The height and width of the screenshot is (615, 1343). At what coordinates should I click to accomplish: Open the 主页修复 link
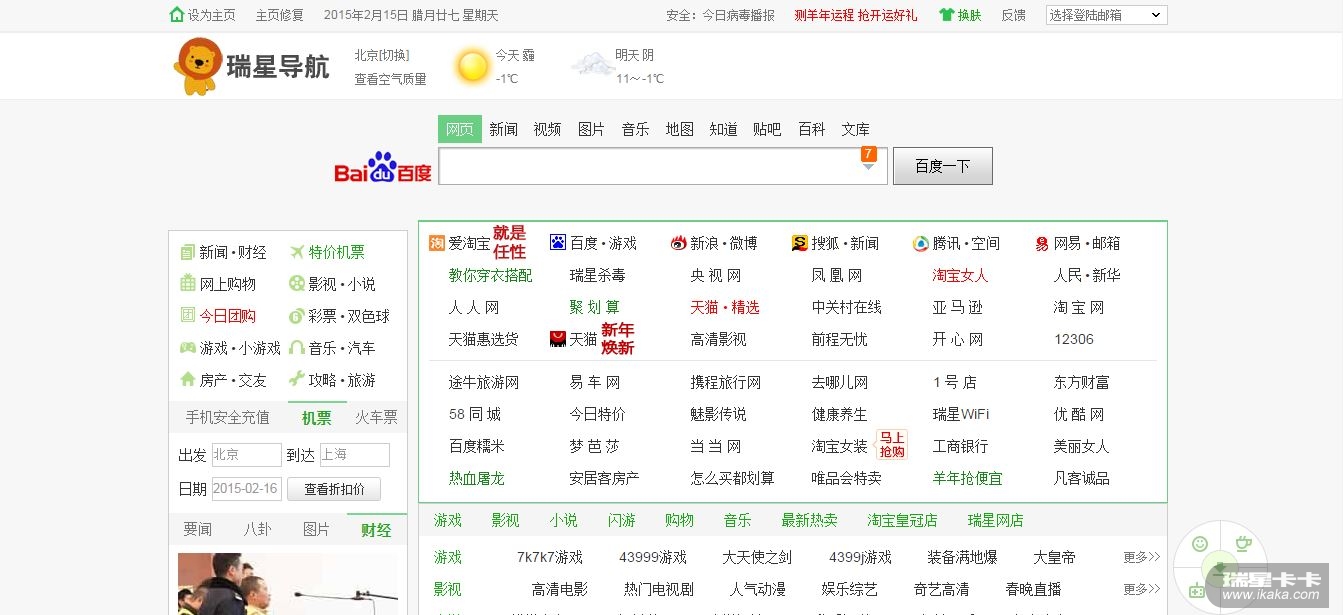(x=280, y=15)
